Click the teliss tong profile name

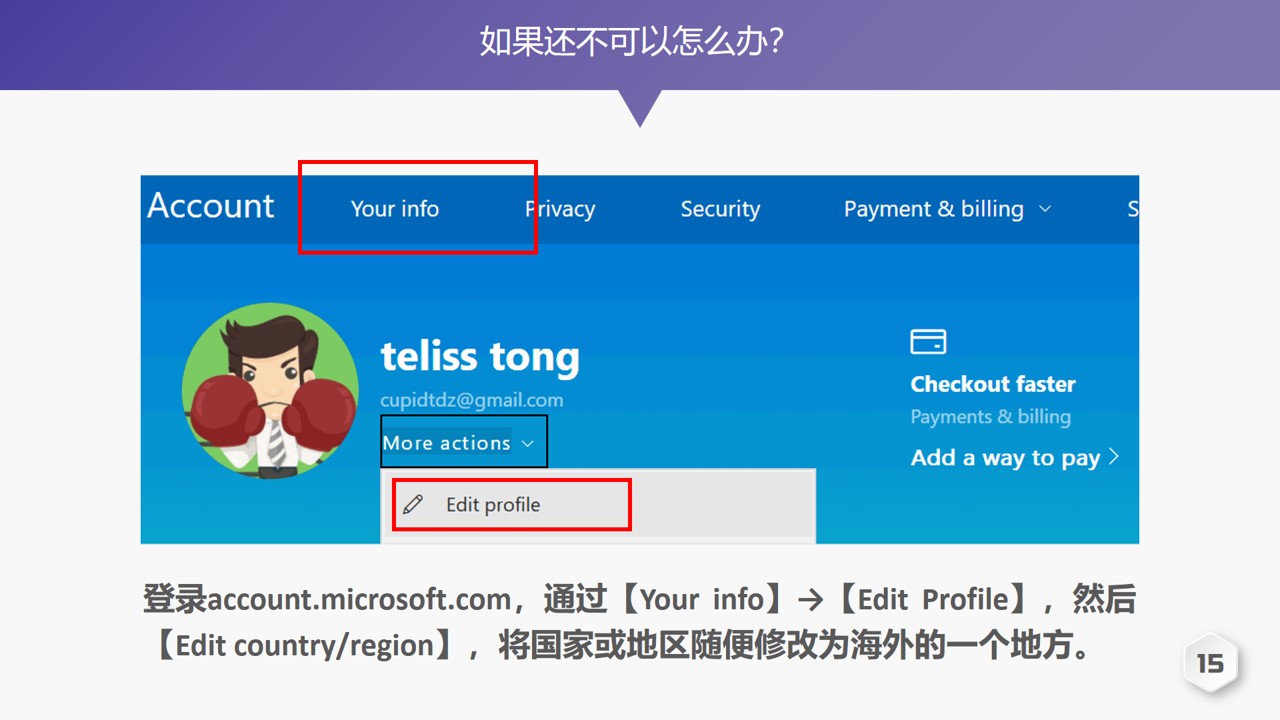coord(480,356)
